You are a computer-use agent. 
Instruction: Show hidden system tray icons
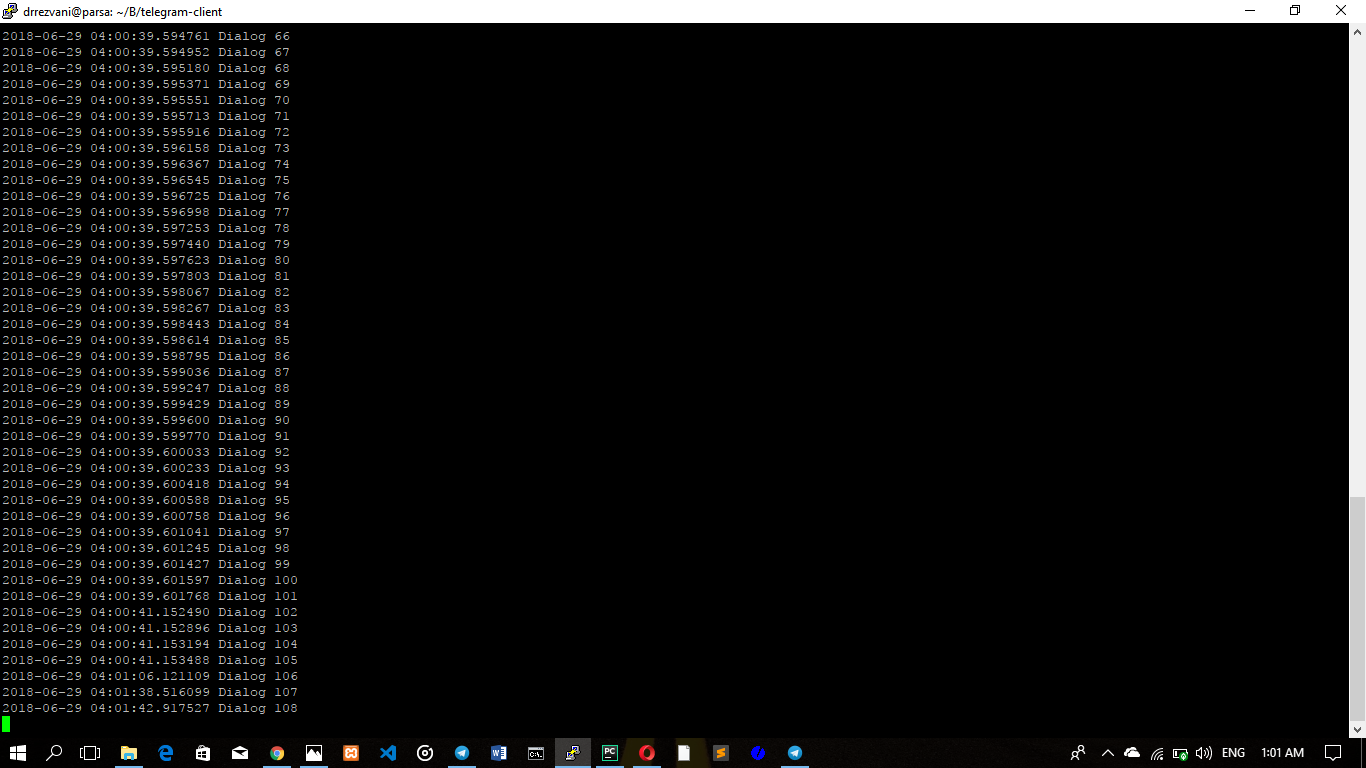click(1107, 752)
